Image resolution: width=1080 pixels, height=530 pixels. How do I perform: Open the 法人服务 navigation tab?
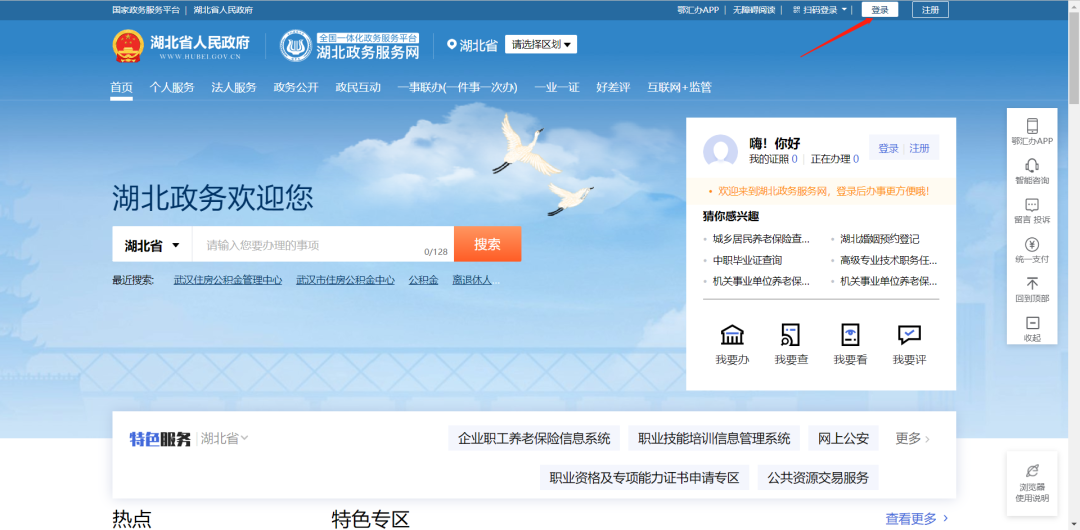point(233,88)
